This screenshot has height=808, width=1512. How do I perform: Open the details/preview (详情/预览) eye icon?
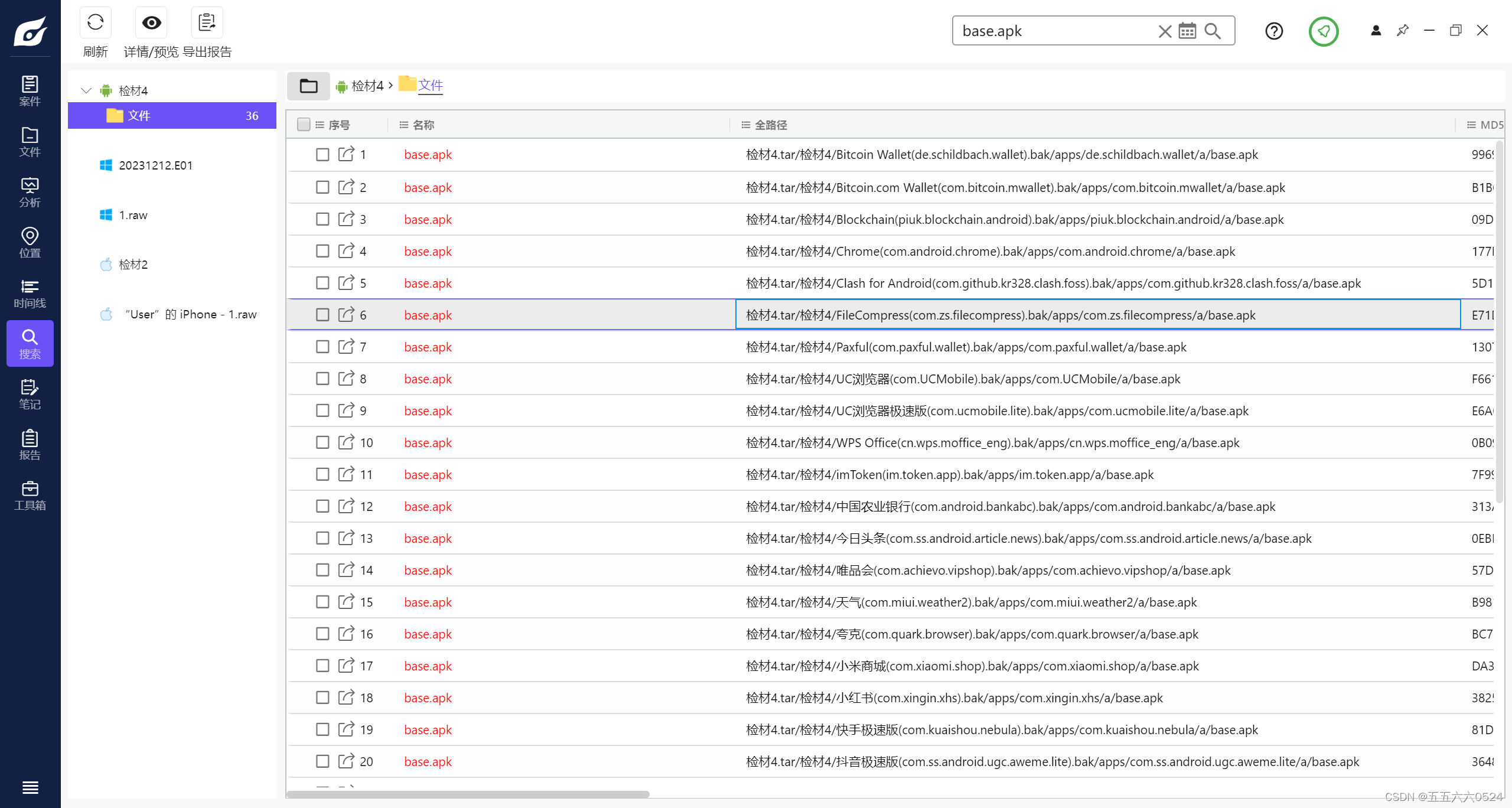(151, 23)
